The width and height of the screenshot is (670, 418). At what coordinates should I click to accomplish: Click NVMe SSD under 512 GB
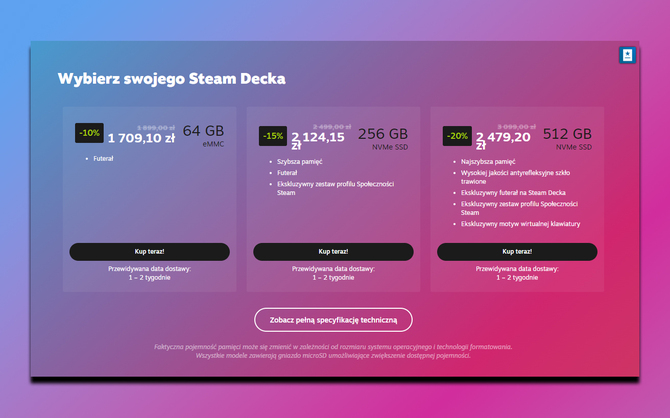[x=574, y=147]
